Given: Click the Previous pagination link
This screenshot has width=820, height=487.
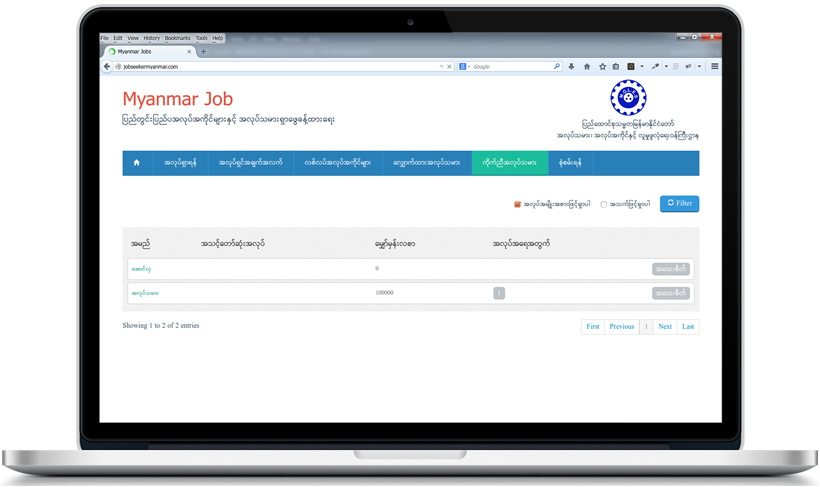Looking at the screenshot, I should [622, 326].
